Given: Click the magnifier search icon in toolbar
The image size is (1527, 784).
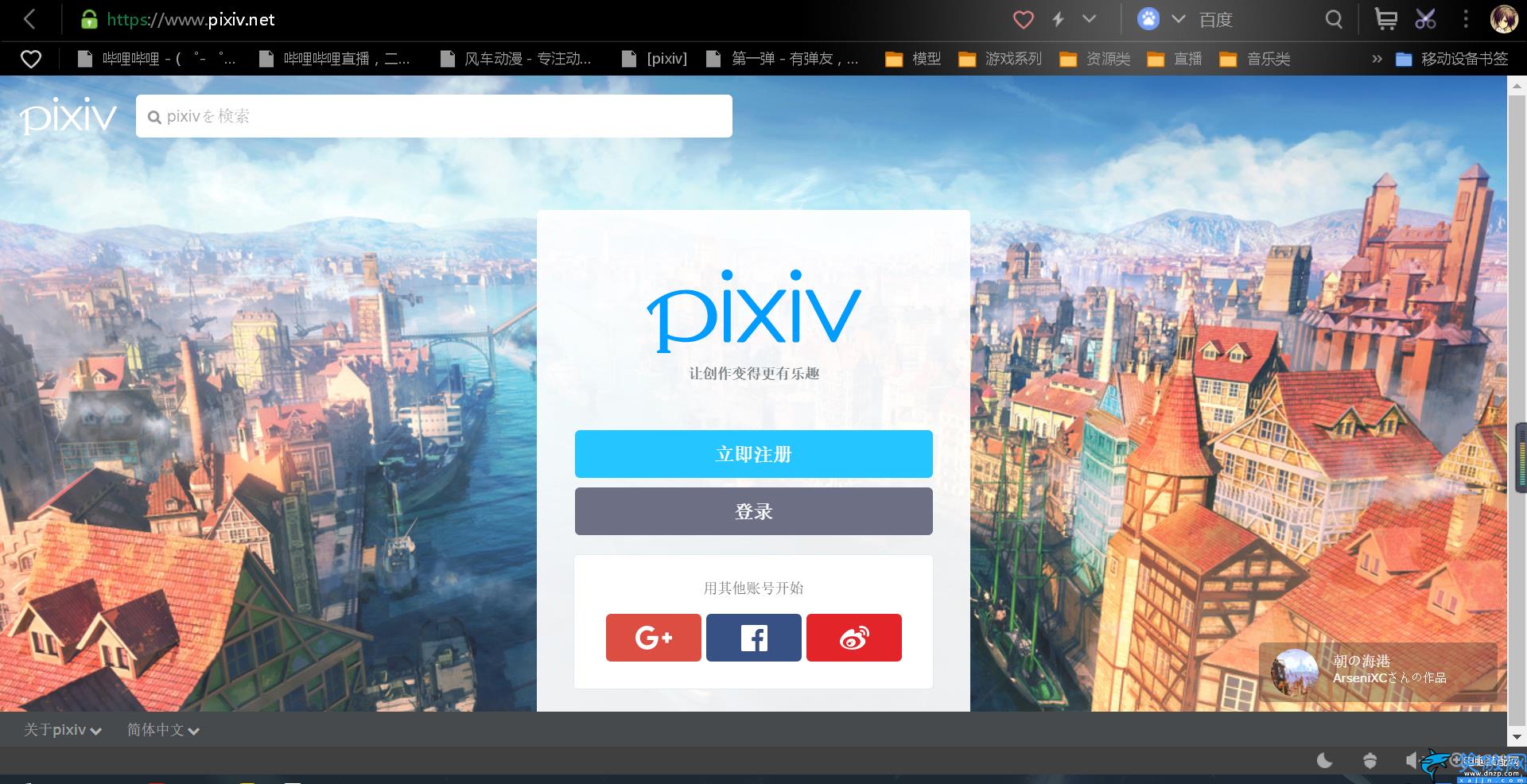Looking at the screenshot, I should tap(1334, 19).
